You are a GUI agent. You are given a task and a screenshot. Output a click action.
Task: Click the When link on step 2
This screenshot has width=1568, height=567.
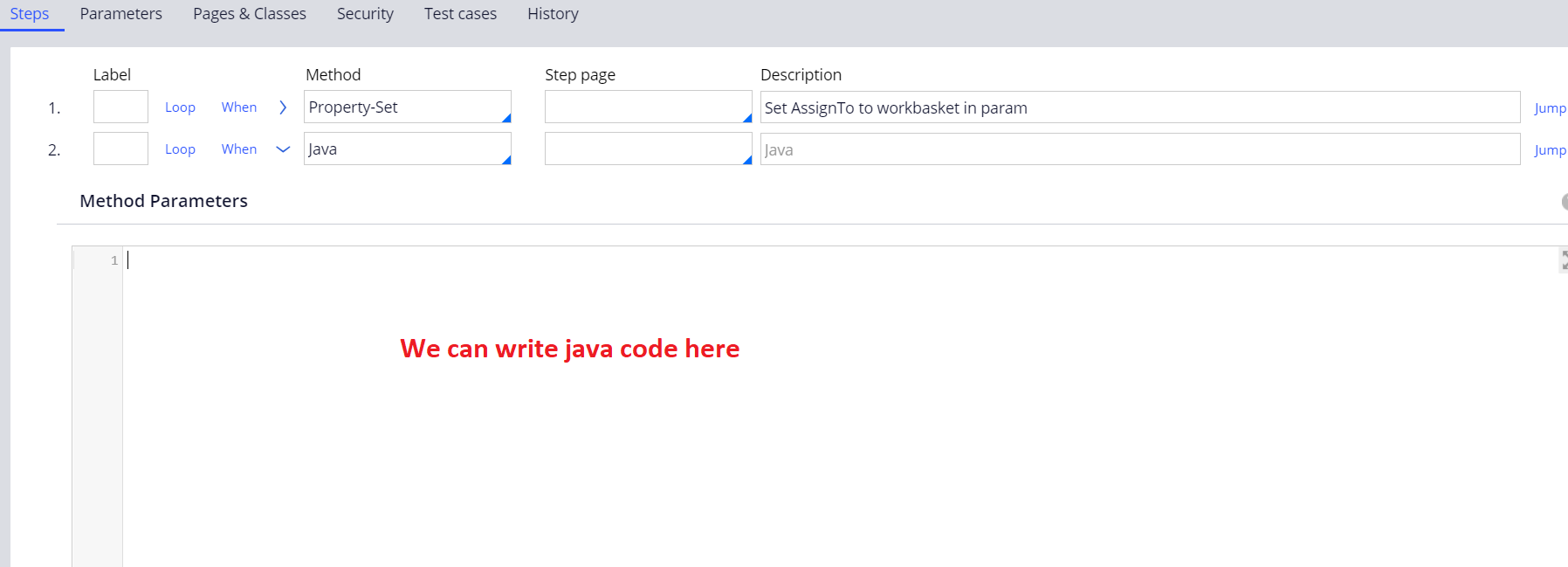coord(238,149)
